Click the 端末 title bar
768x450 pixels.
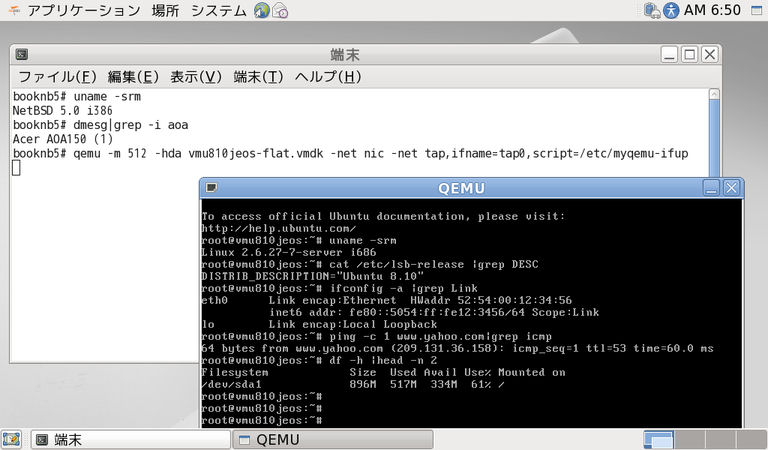(x=345, y=54)
